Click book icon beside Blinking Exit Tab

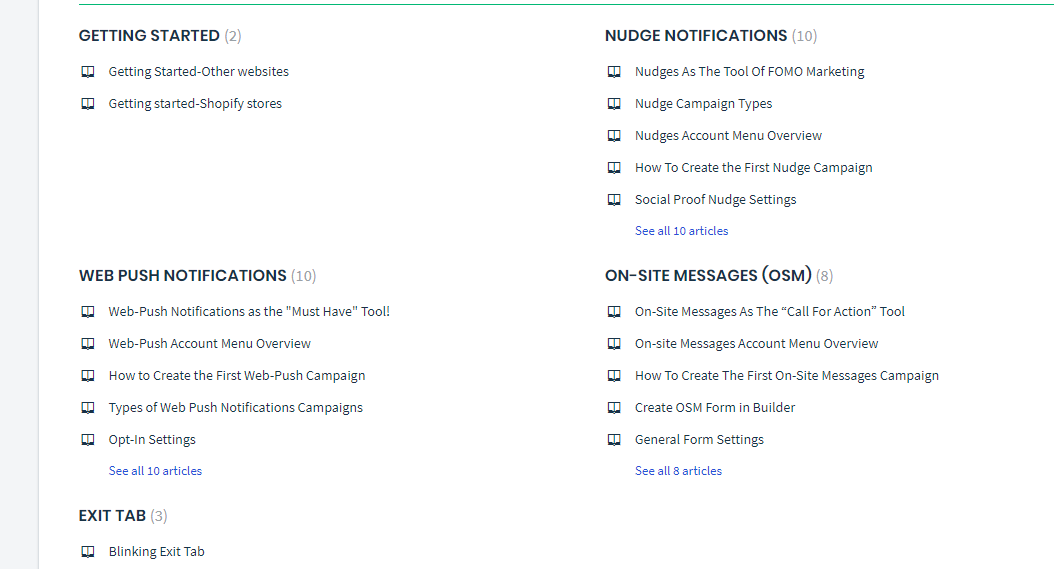tap(88, 552)
